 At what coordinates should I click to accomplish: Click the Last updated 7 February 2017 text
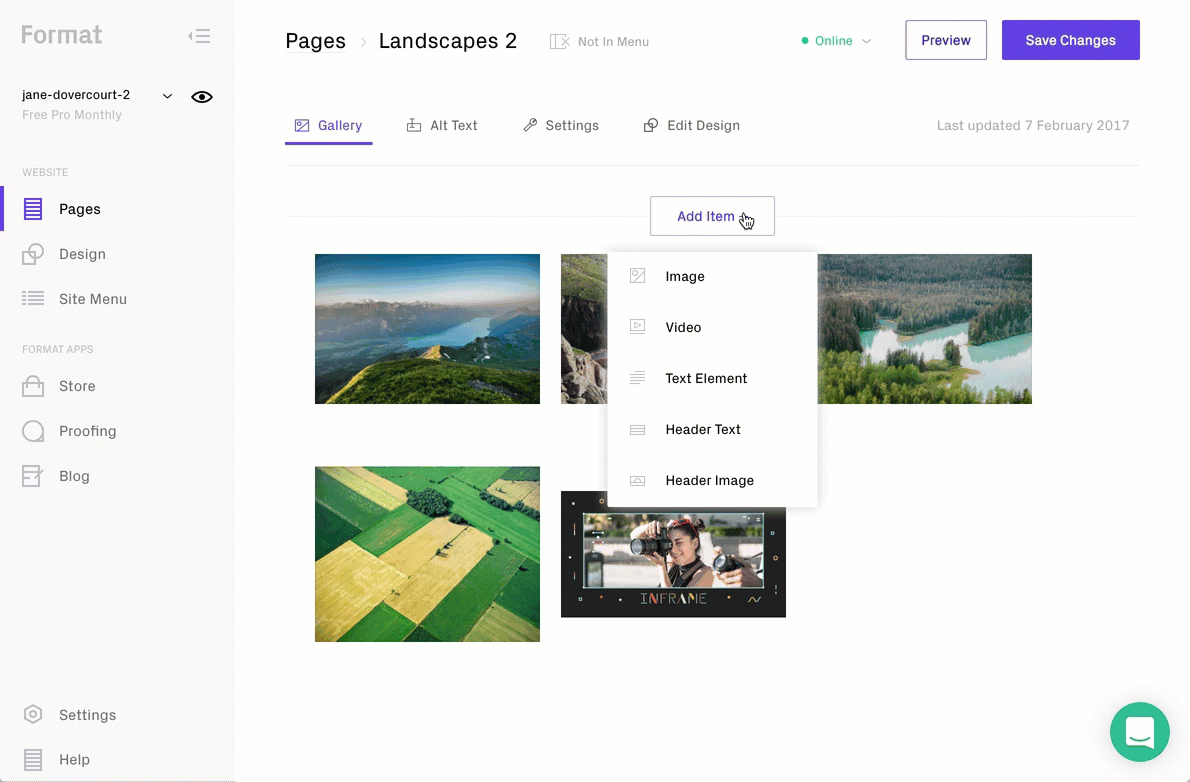pyautogui.click(x=1032, y=126)
